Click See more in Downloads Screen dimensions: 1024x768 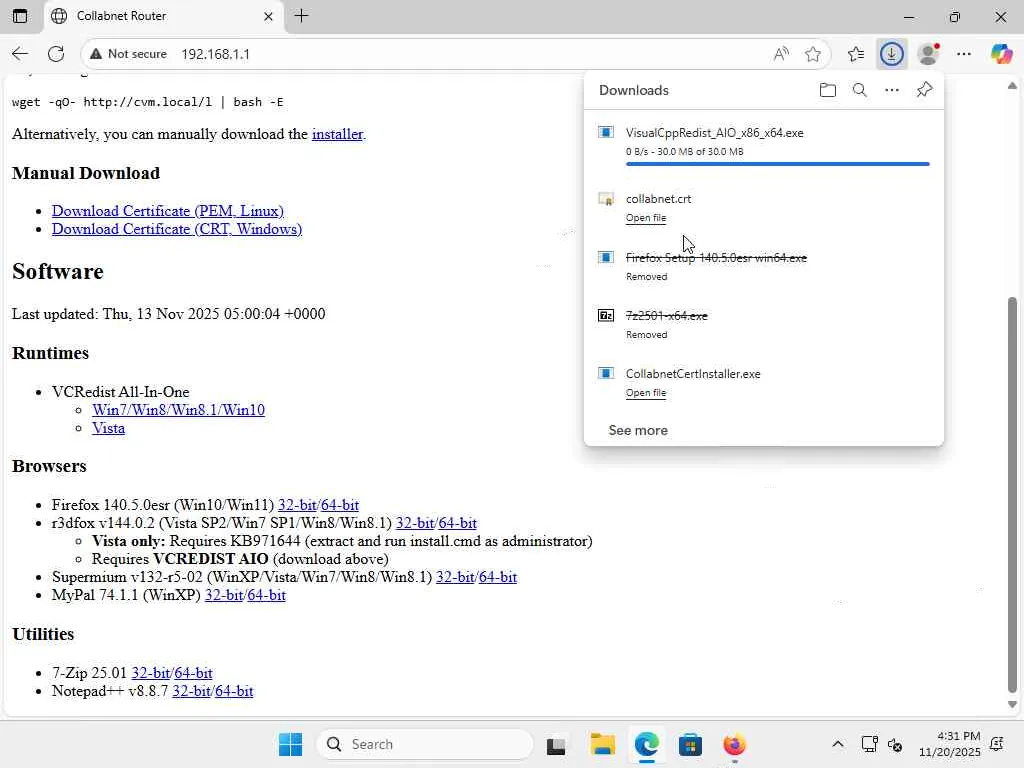coord(638,430)
